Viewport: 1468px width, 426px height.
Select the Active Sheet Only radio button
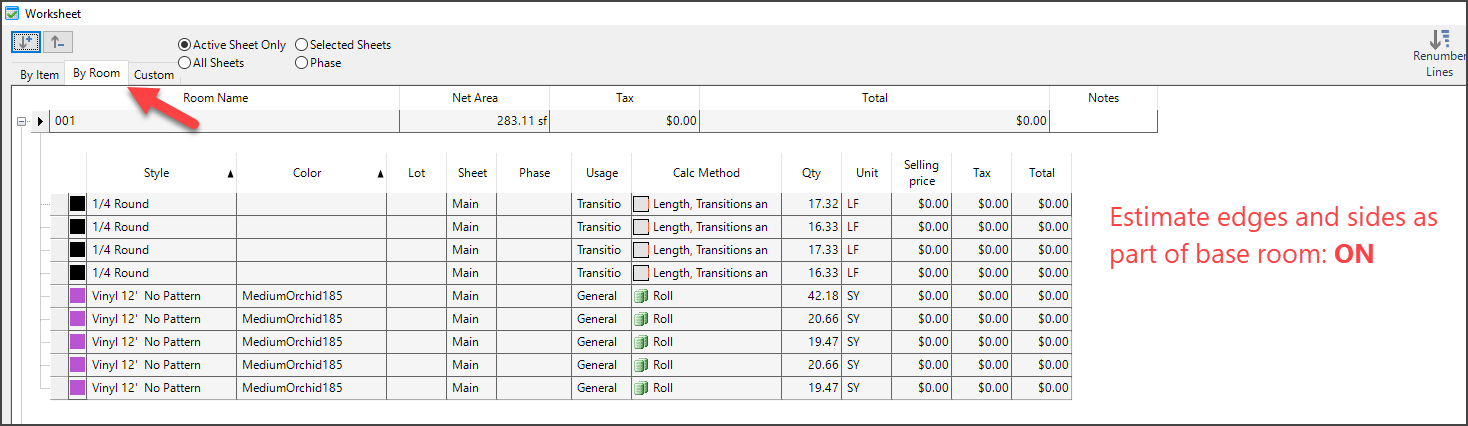point(184,45)
